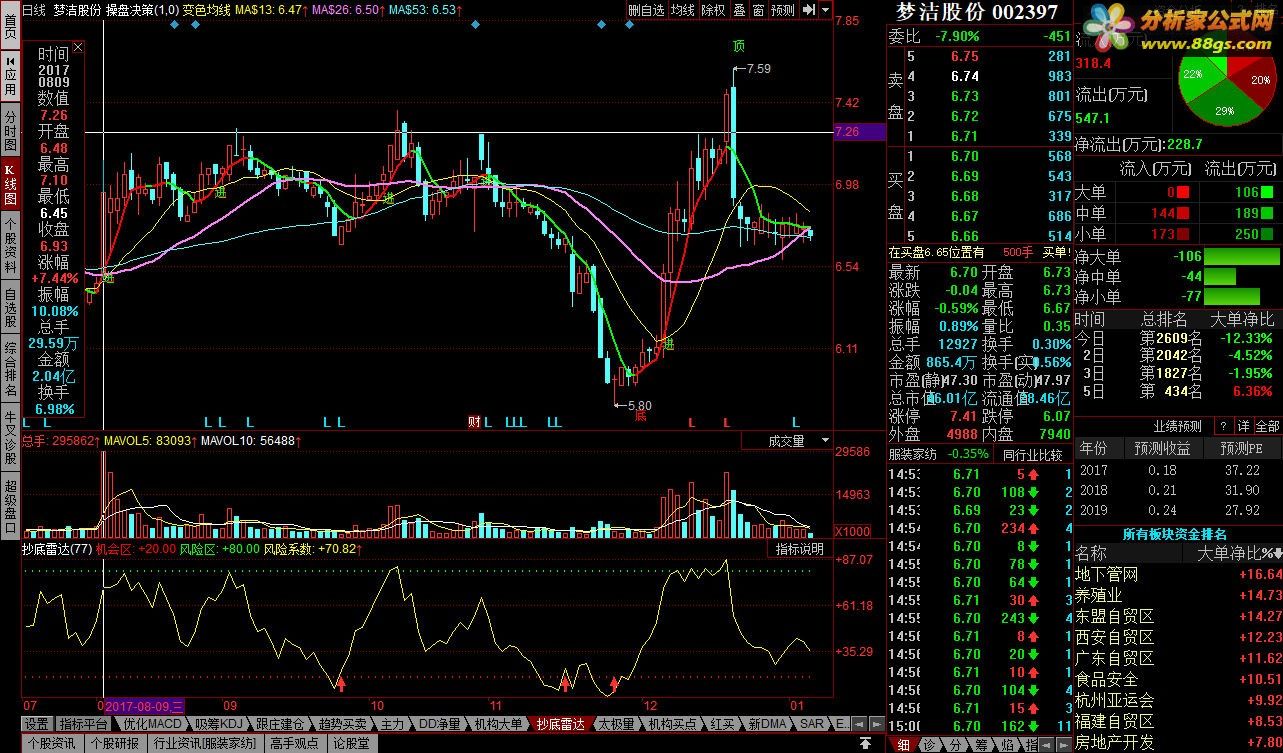Image resolution: width=1283 pixels, height=753 pixels.
Task: Toggle the 叠 overlay button
Action: [739, 9]
